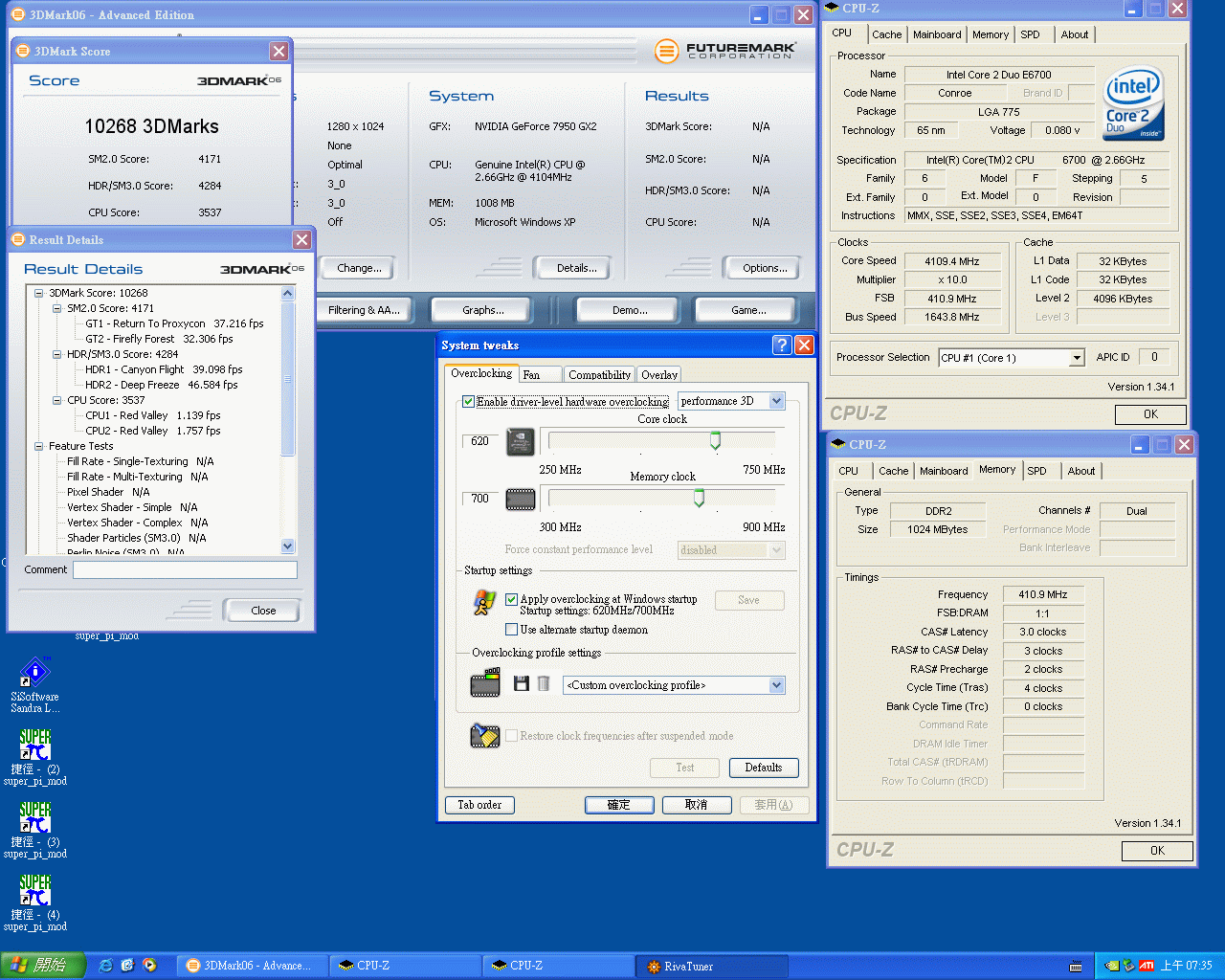Click the Options button under Results

click(765, 268)
